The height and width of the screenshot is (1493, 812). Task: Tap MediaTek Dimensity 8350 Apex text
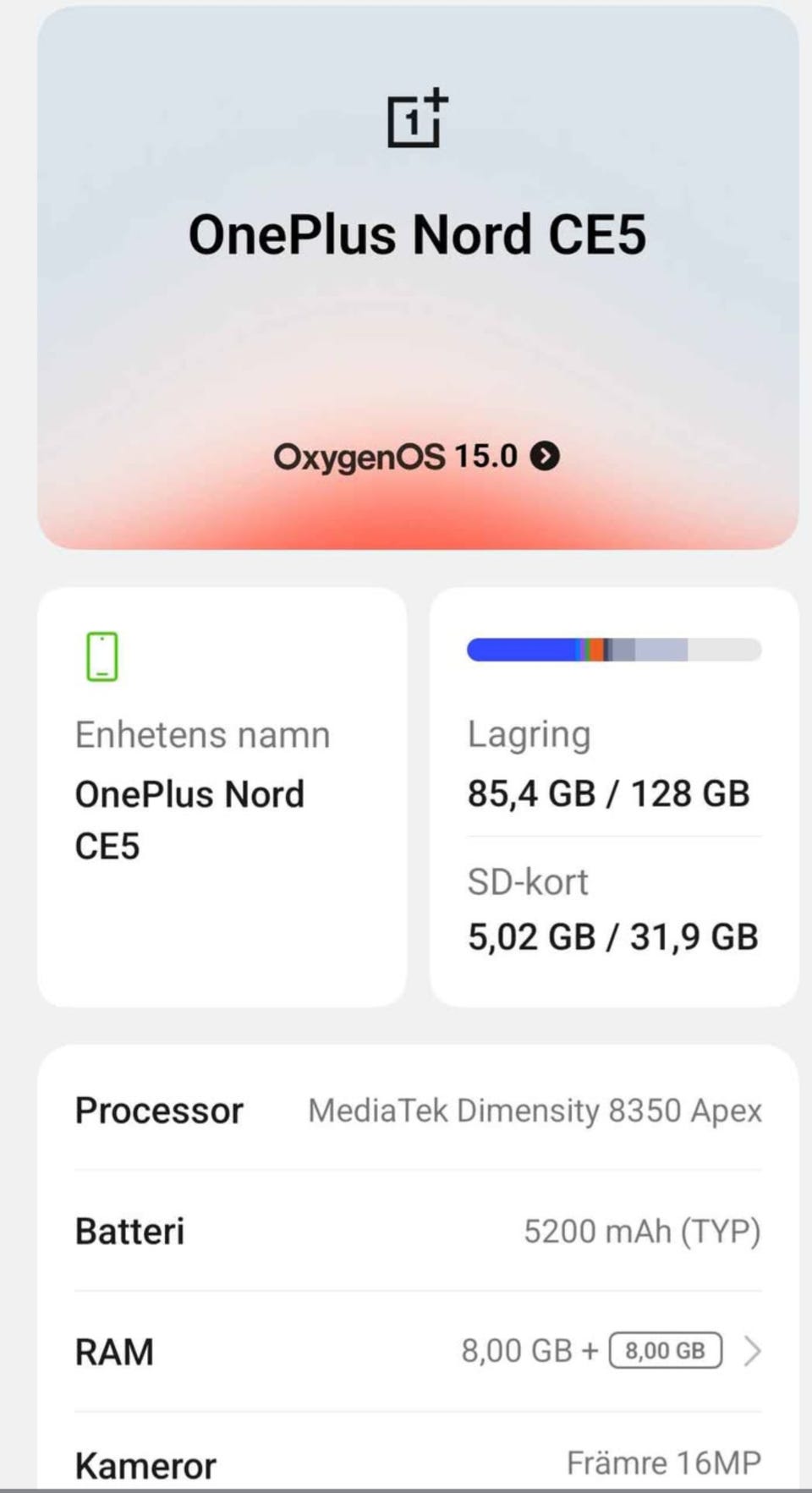click(x=535, y=1111)
